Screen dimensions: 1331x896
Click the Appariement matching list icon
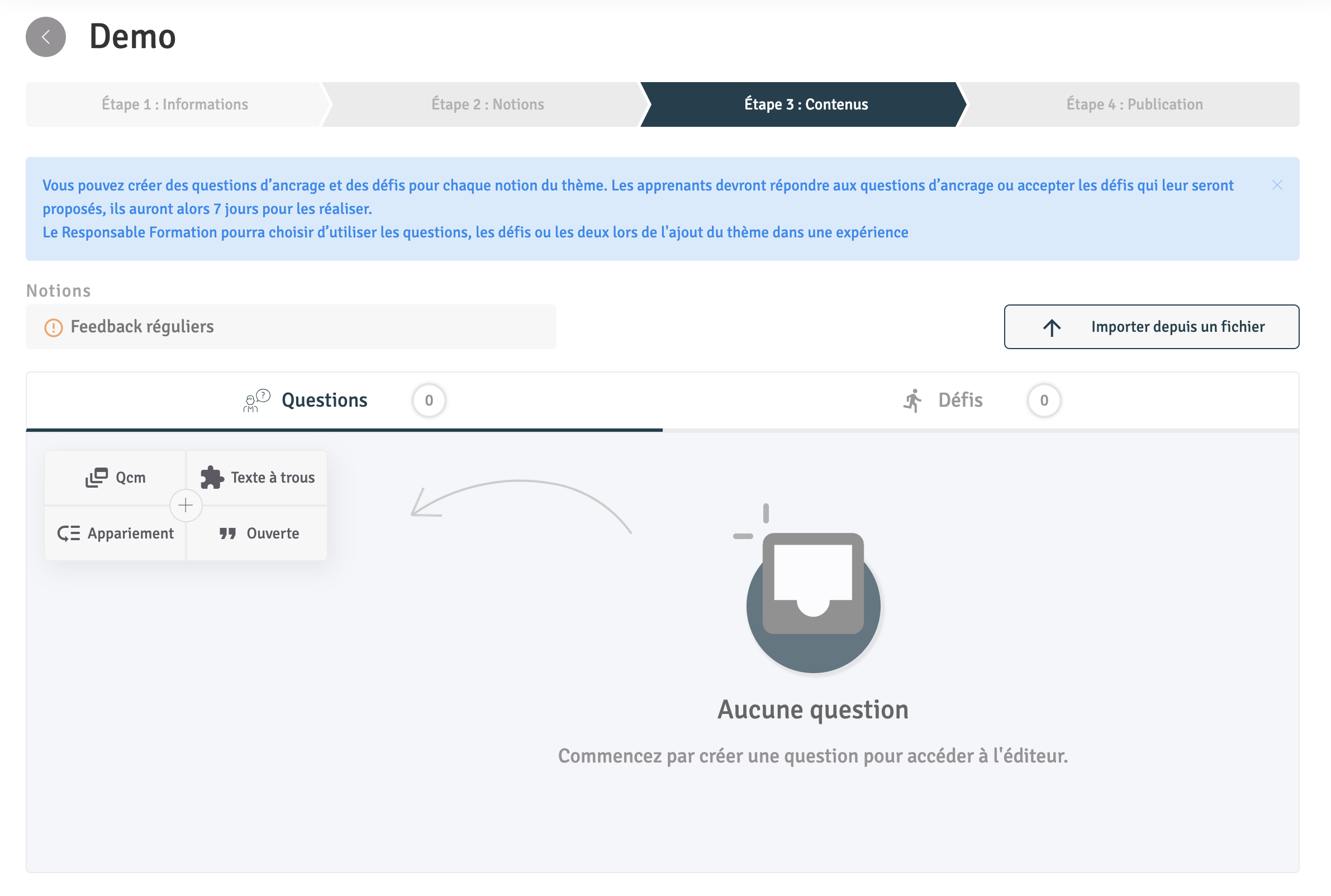coord(69,533)
